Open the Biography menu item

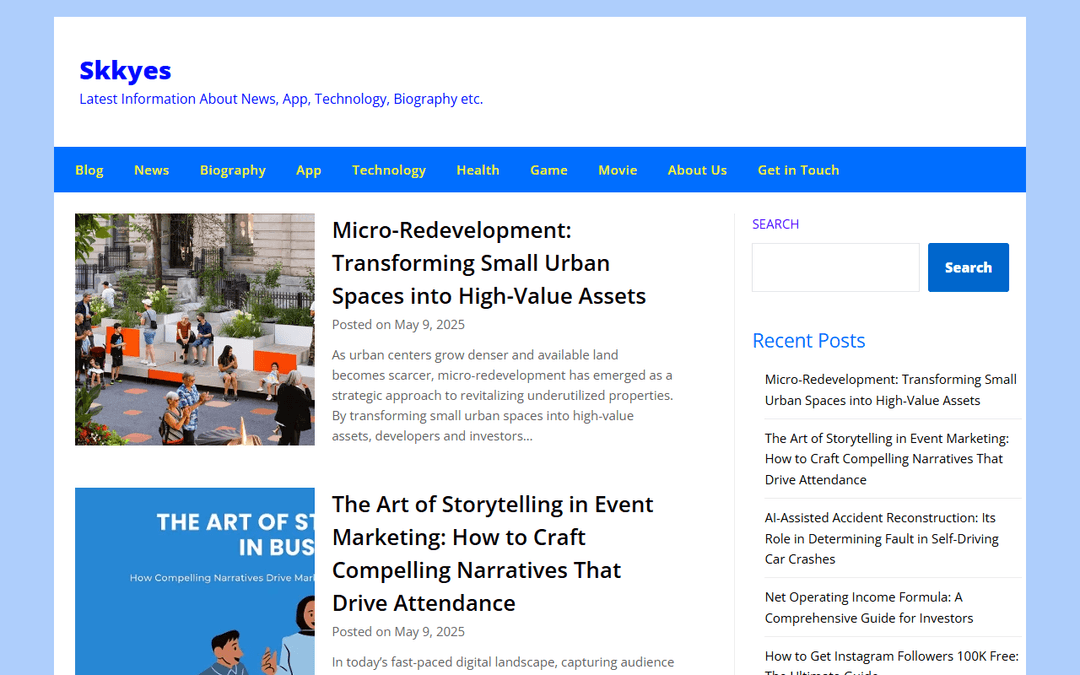(x=233, y=170)
